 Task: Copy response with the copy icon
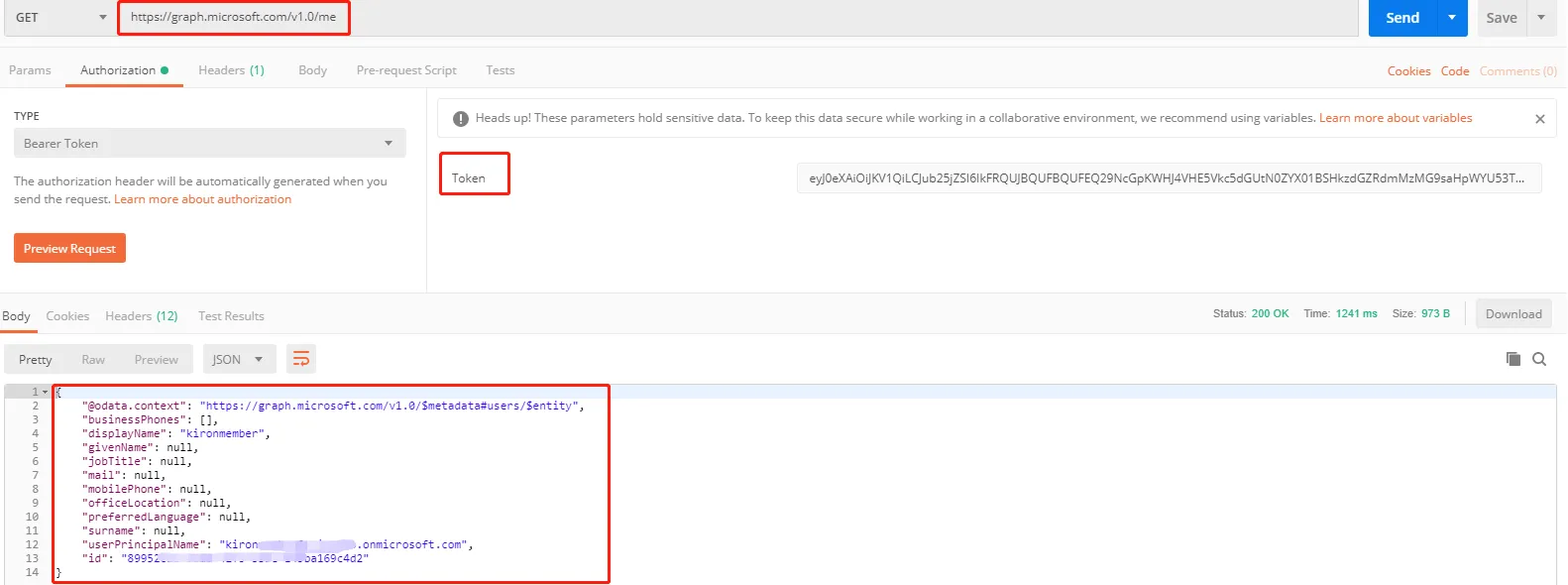(1513, 359)
